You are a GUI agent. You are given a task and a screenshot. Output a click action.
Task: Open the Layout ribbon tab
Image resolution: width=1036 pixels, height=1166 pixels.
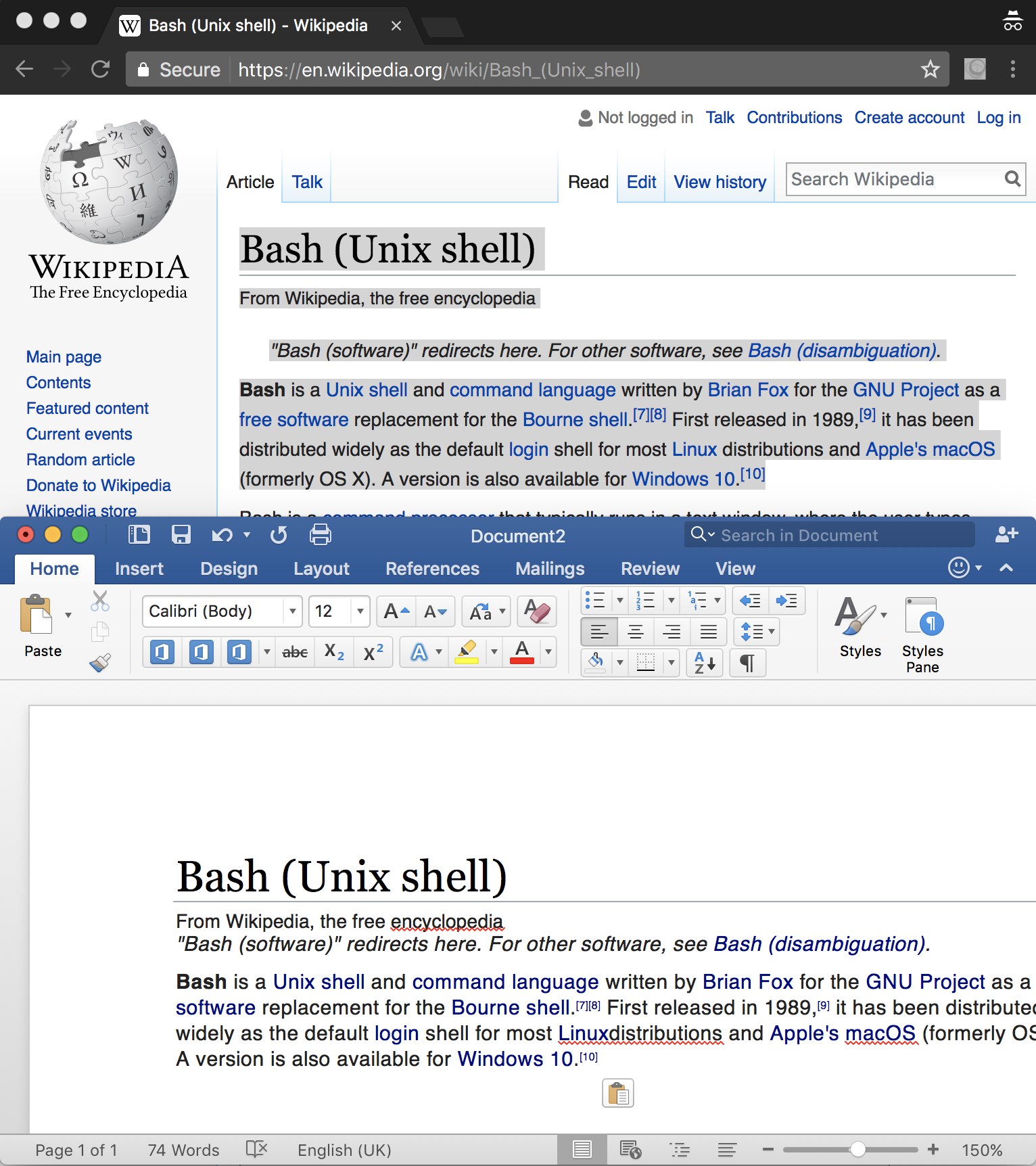pos(321,568)
